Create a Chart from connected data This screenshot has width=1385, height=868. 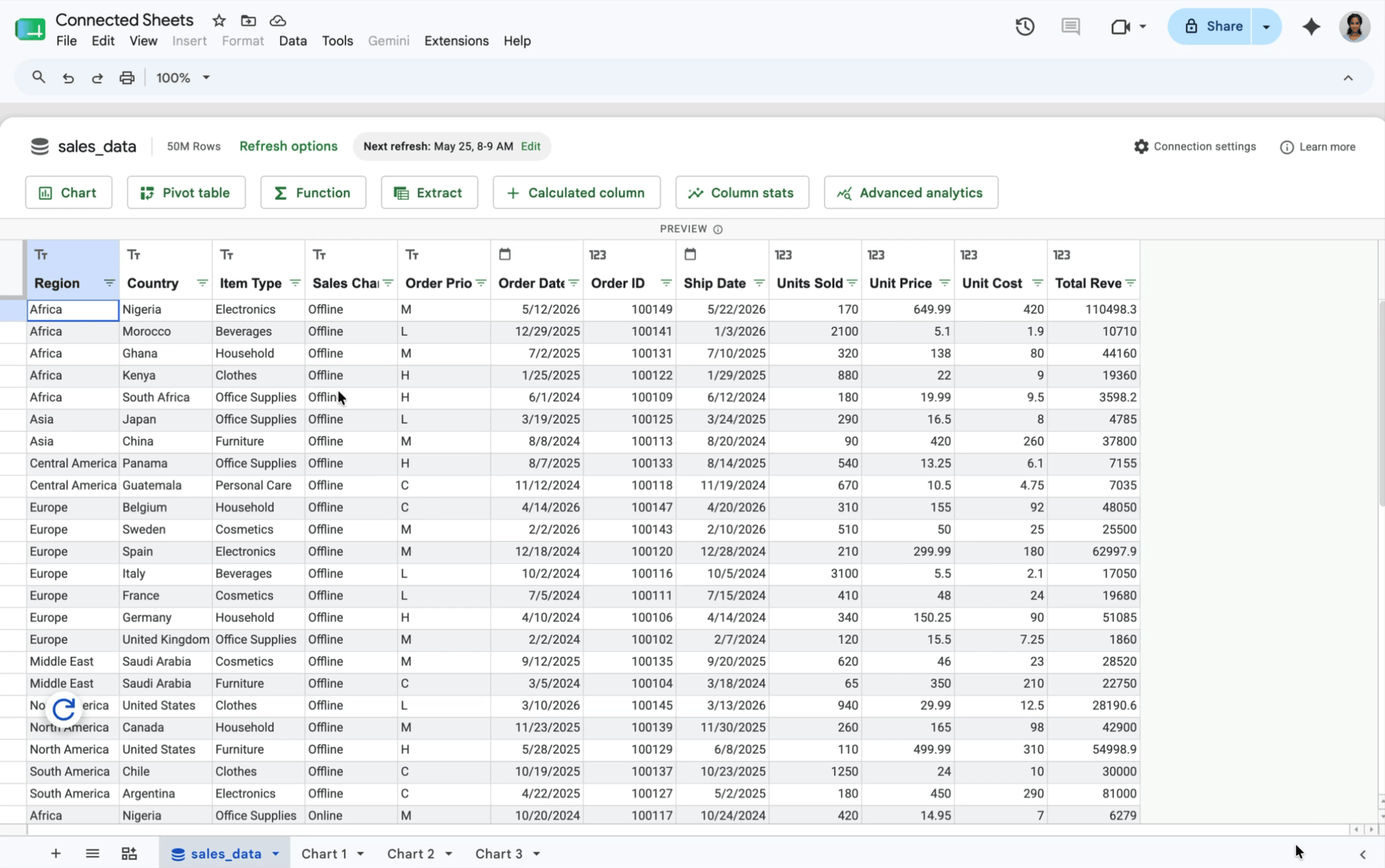[x=69, y=192]
